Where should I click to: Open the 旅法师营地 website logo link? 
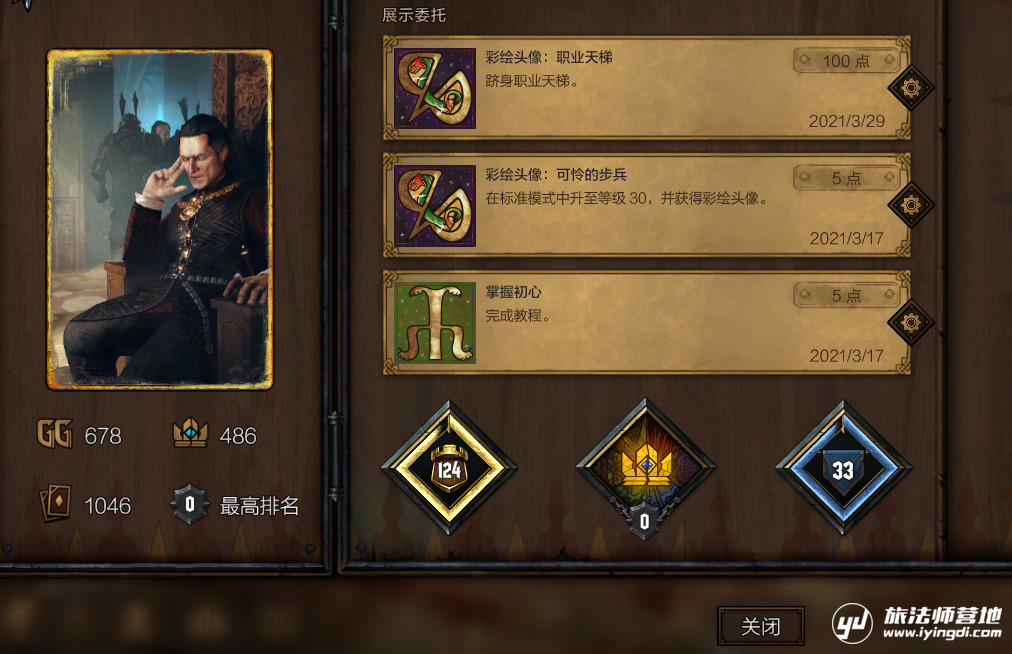tap(917, 623)
